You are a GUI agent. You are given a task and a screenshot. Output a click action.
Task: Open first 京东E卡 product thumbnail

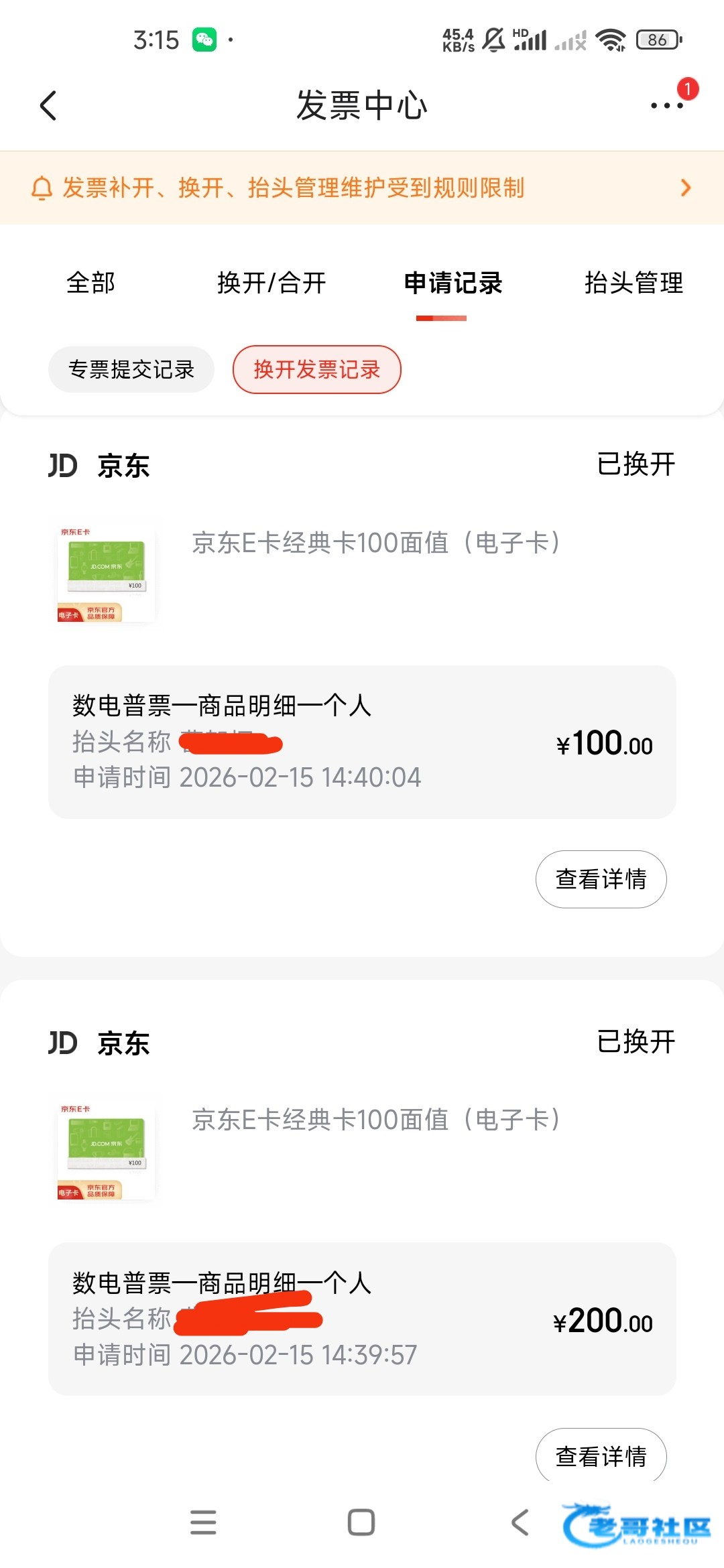coord(106,574)
